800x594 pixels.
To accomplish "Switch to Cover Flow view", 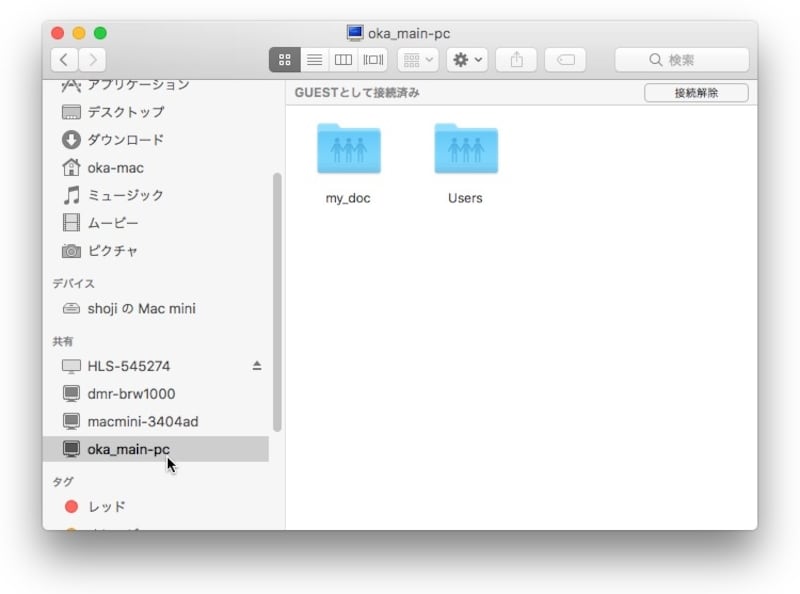I will click(372, 59).
